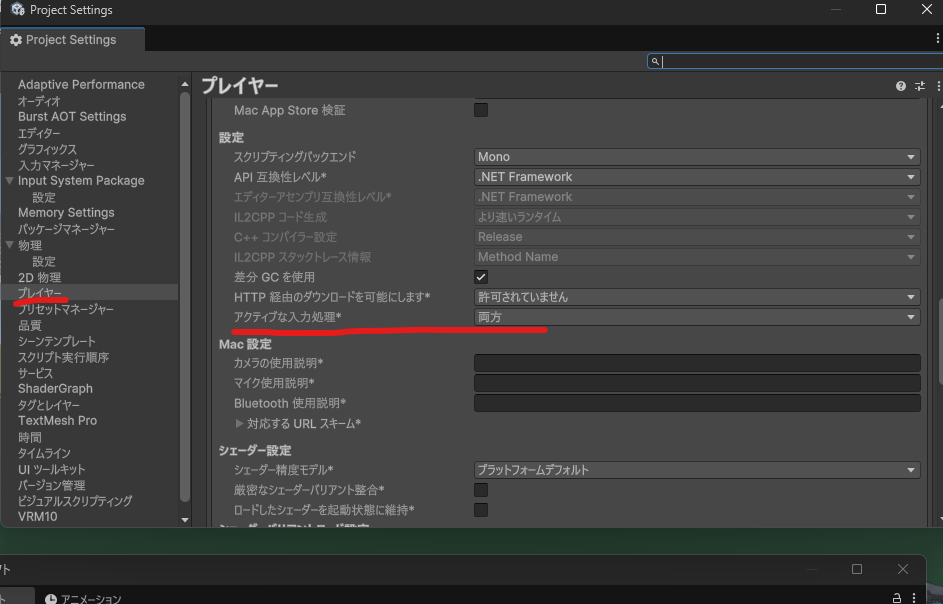Viewport: 943px width, 604px height.
Task: Click the lock icon in lower window
Action: (x=897, y=597)
